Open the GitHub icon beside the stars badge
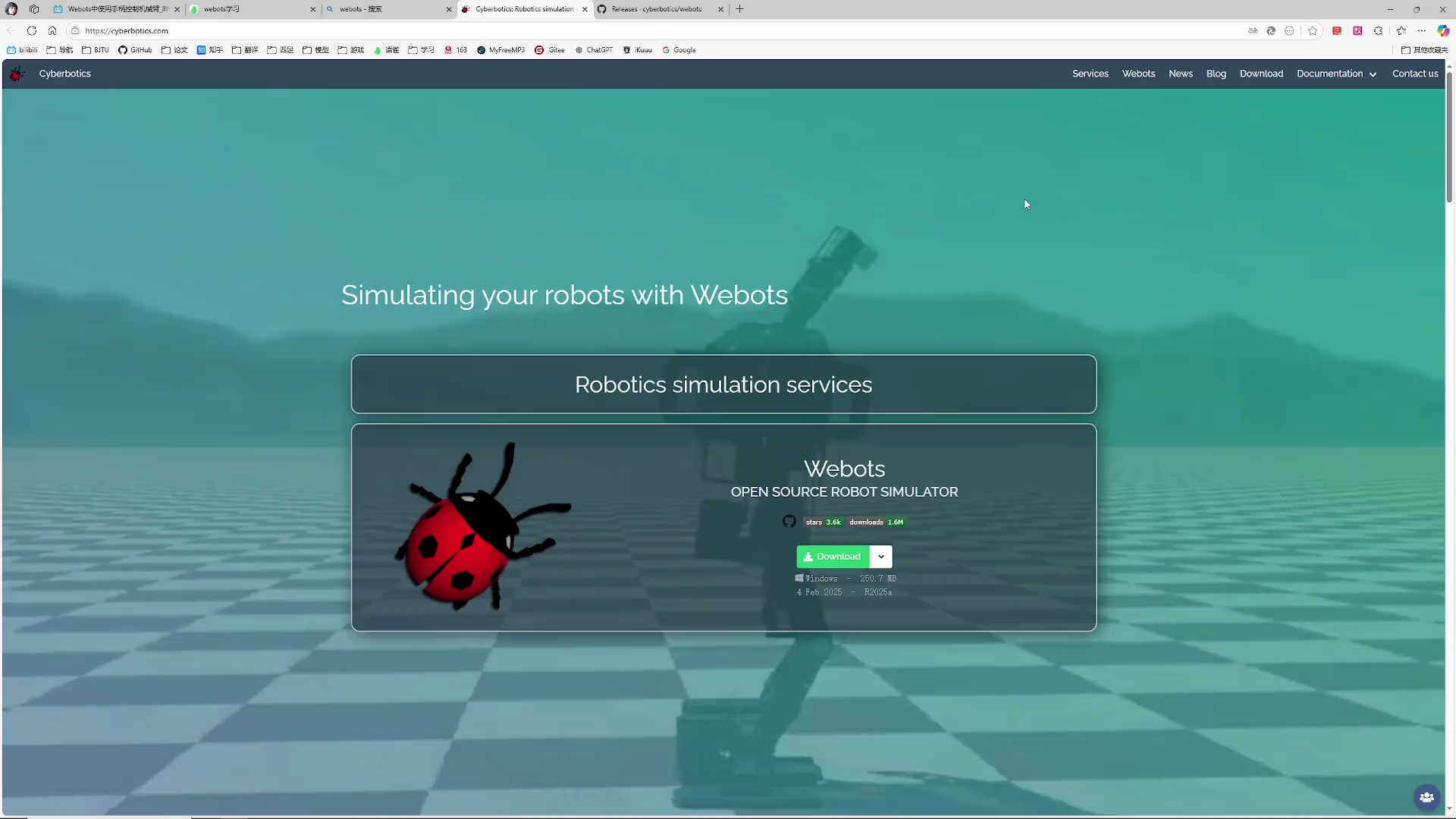Viewport: 1456px width, 819px height. (789, 522)
